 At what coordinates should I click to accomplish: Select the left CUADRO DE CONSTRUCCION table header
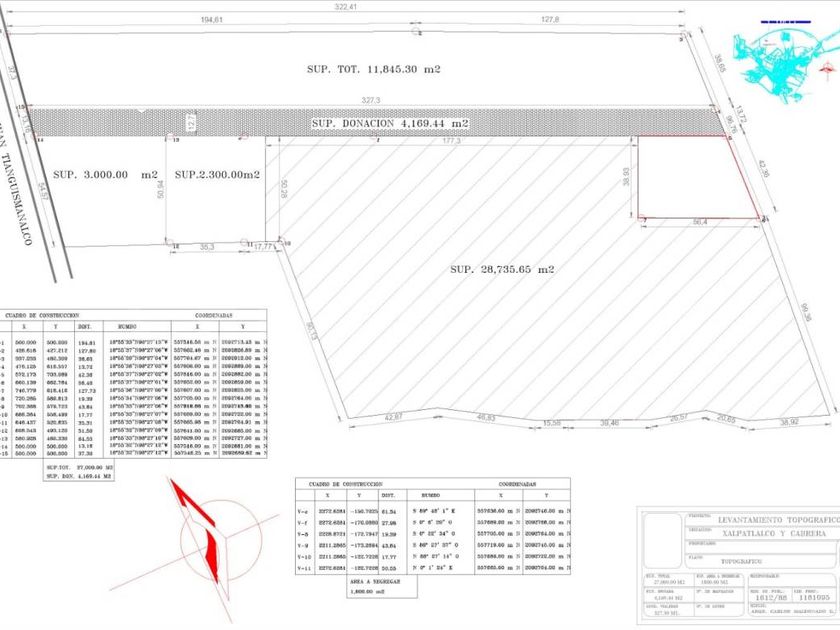[42, 316]
